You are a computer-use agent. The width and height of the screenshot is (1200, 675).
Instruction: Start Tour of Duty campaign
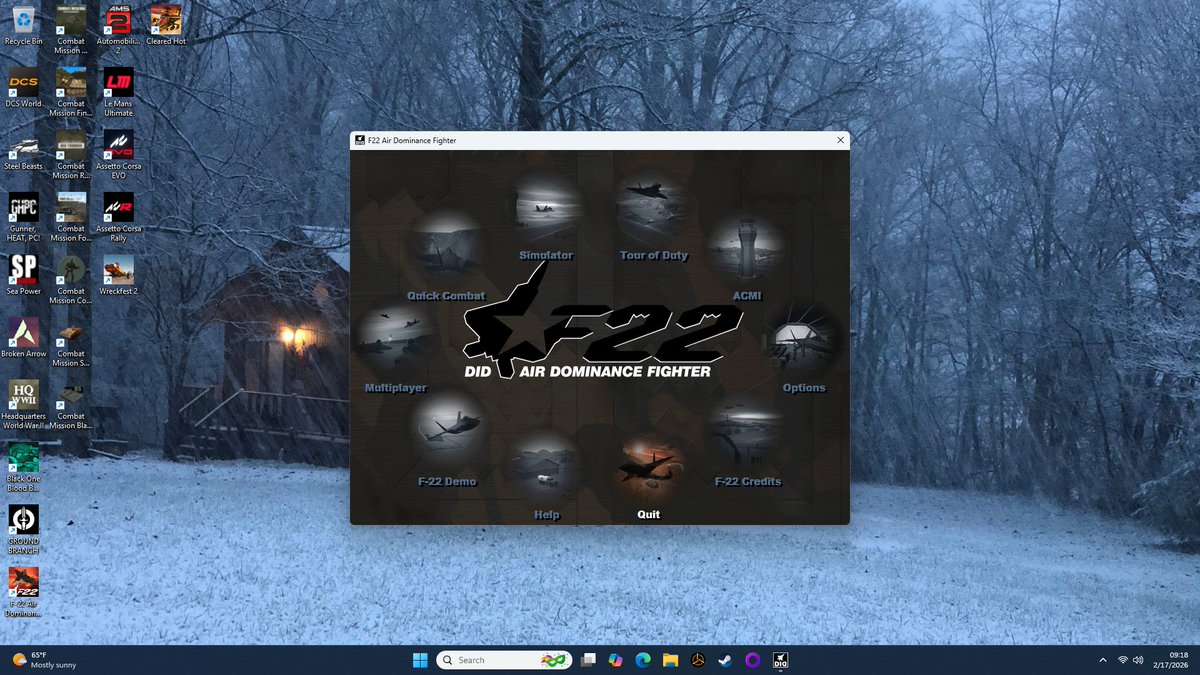pos(653,217)
